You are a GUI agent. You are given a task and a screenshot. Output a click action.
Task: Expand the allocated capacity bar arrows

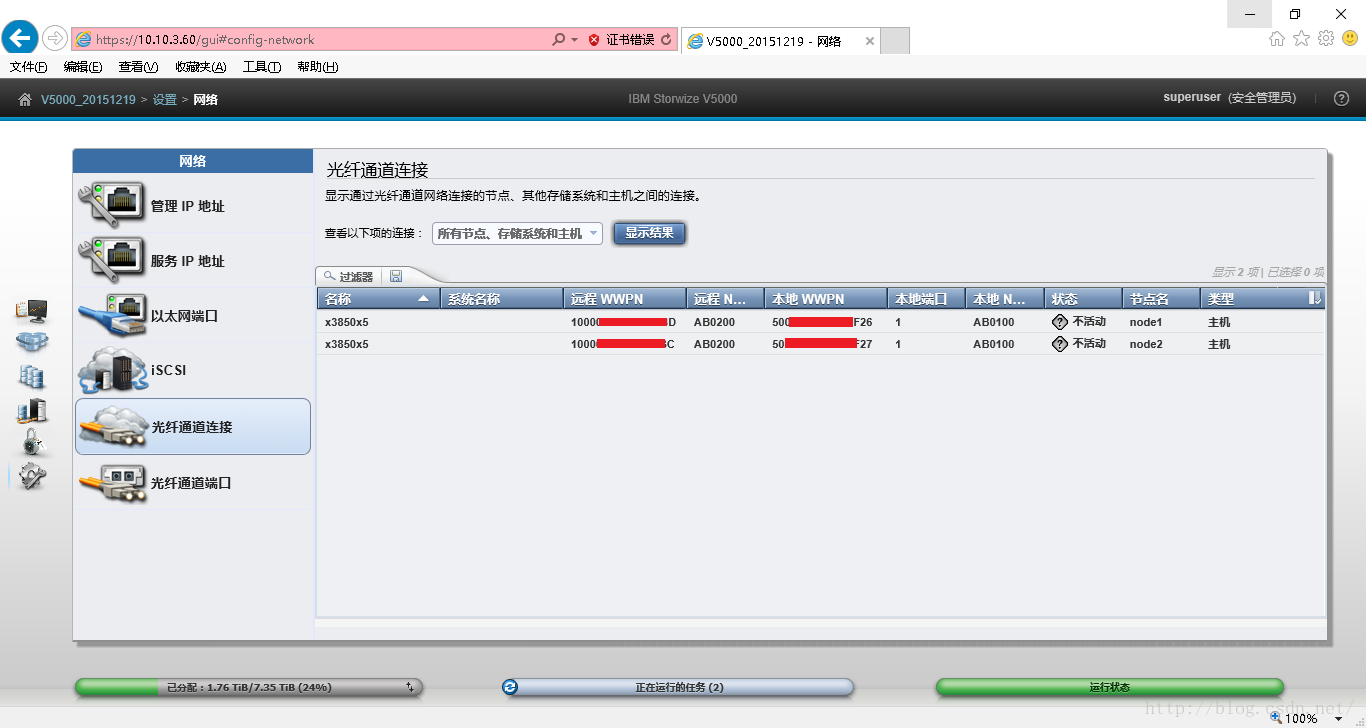(x=410, y=687)
